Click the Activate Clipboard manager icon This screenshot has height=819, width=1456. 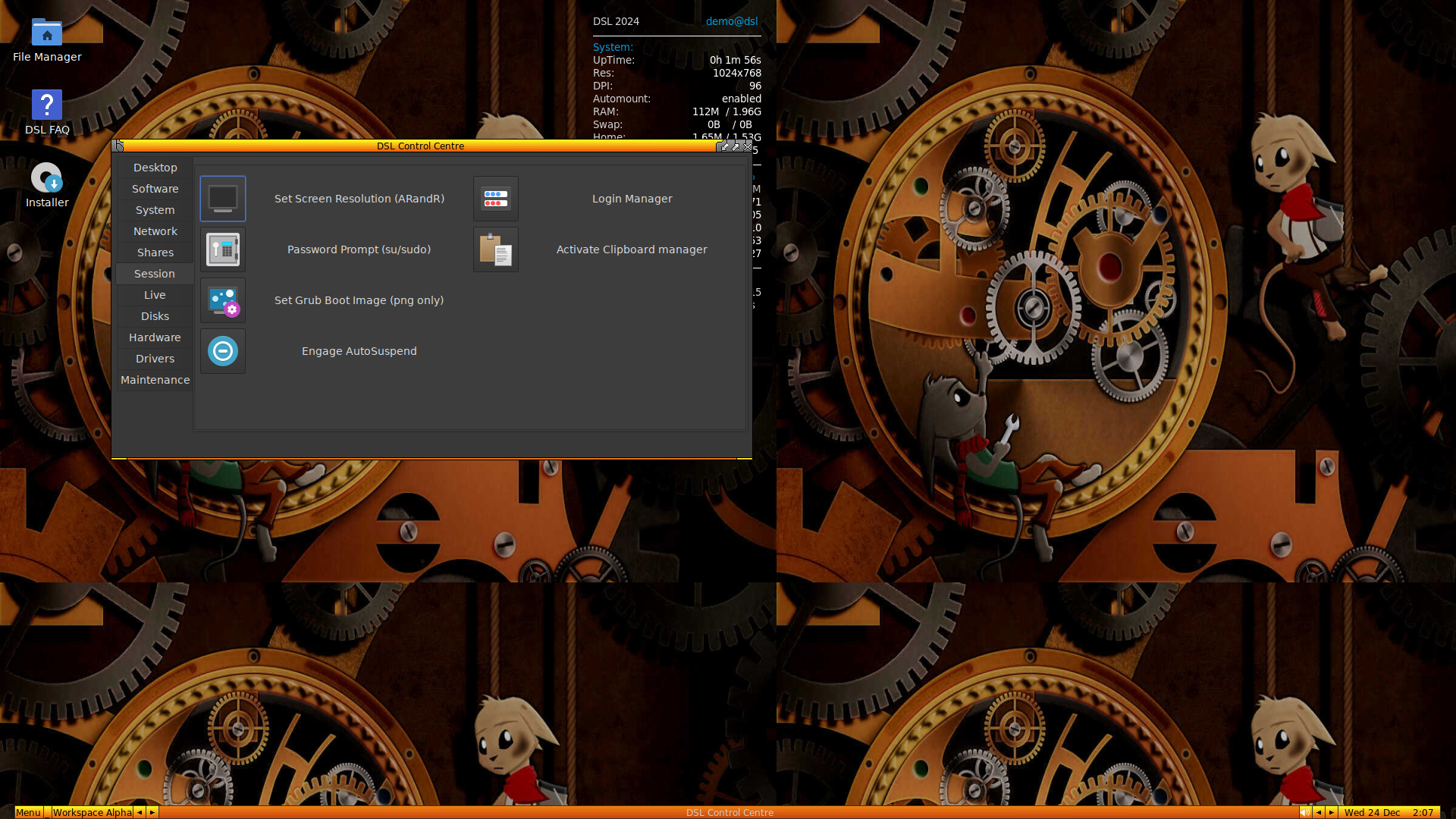pyautogui.click(x=496, y=249)
